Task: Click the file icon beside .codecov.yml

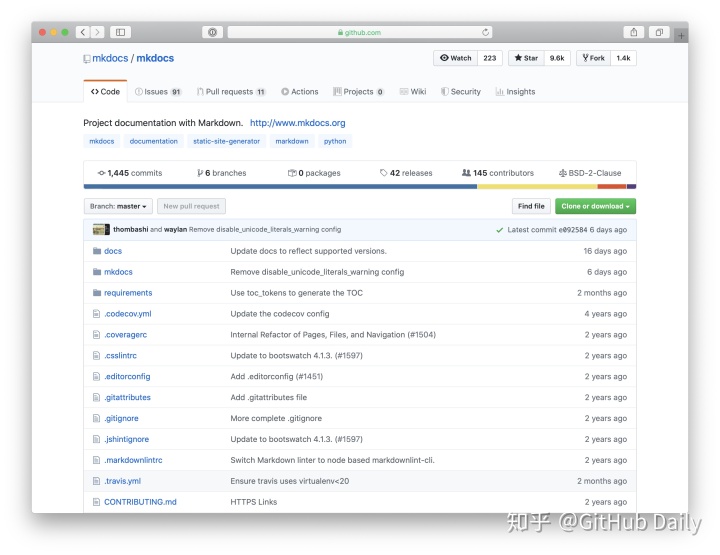Action: [x=96, y=314]
